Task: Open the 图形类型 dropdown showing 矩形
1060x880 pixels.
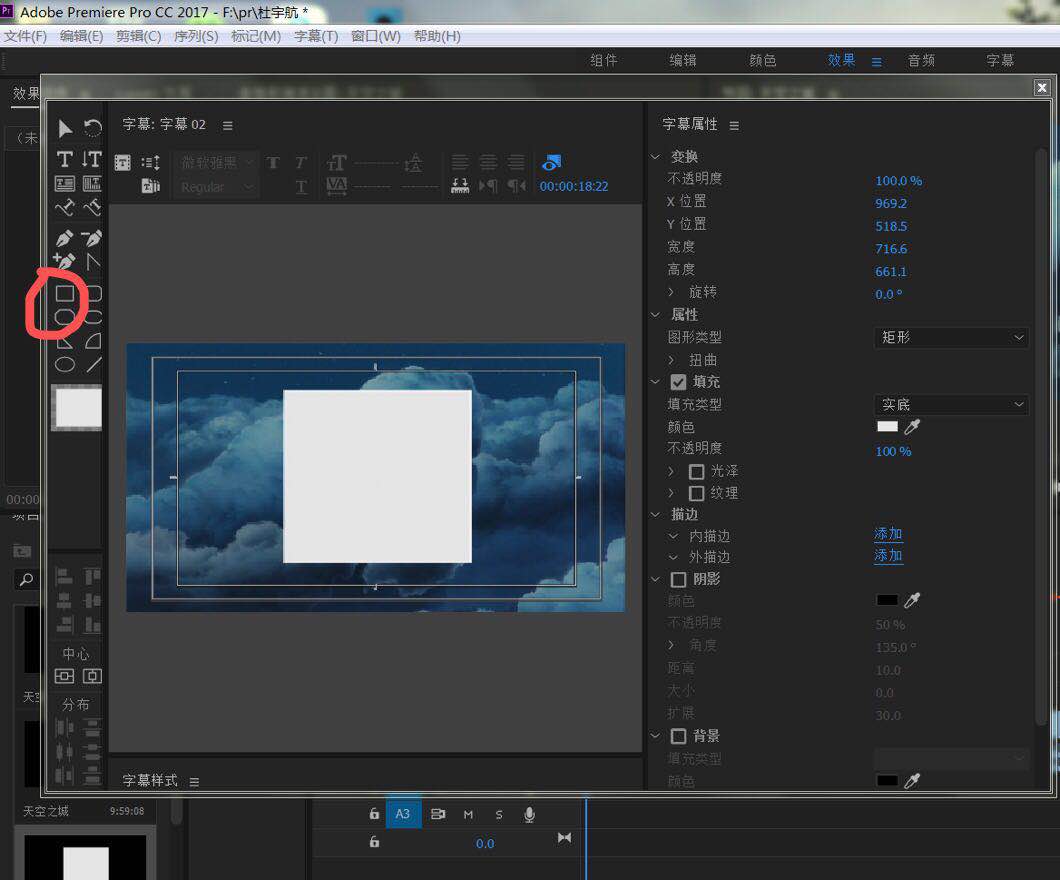Action: point(951,338)
